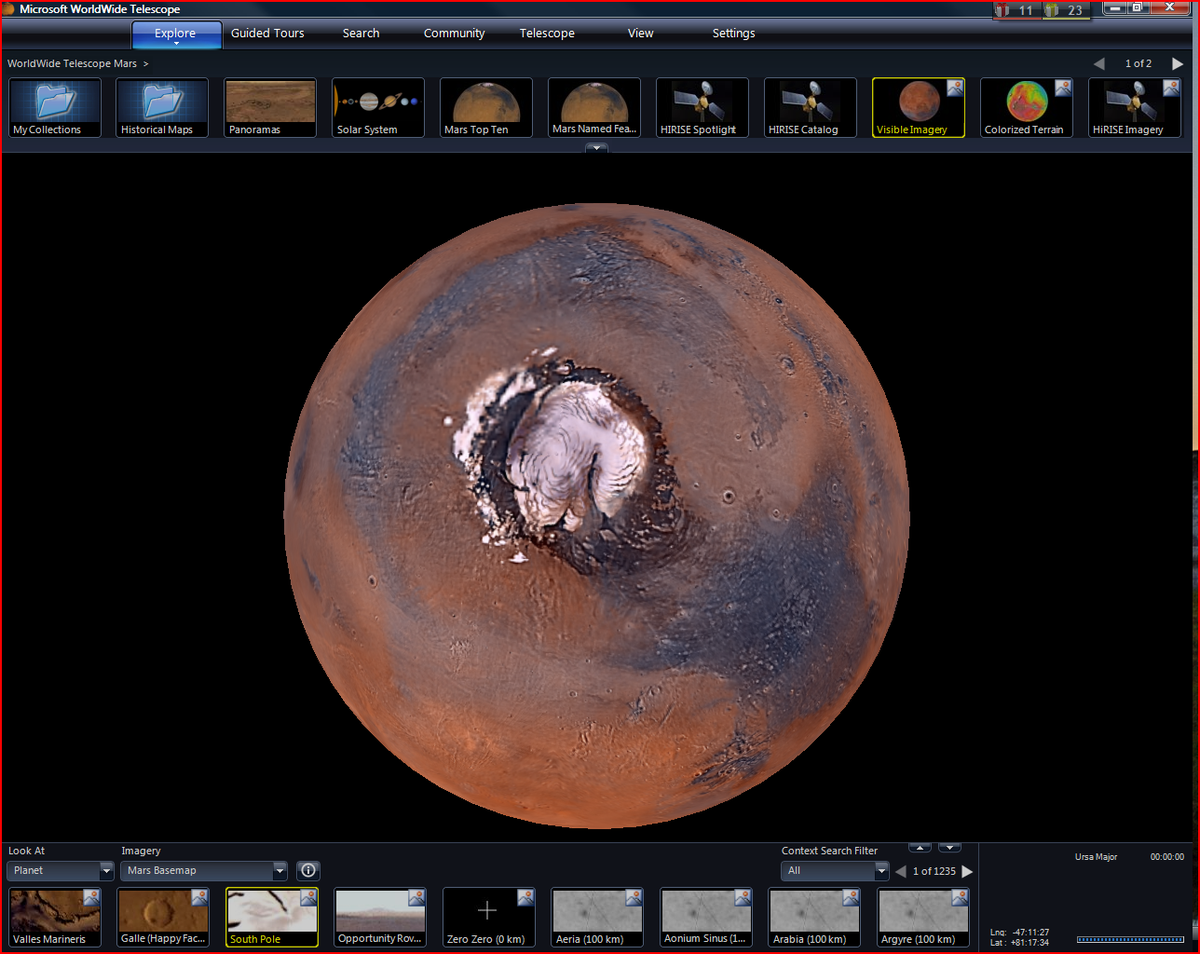Open the Historical Maps collection icon
Screen dimensions: 1200x954
click(x=162, y=107)
